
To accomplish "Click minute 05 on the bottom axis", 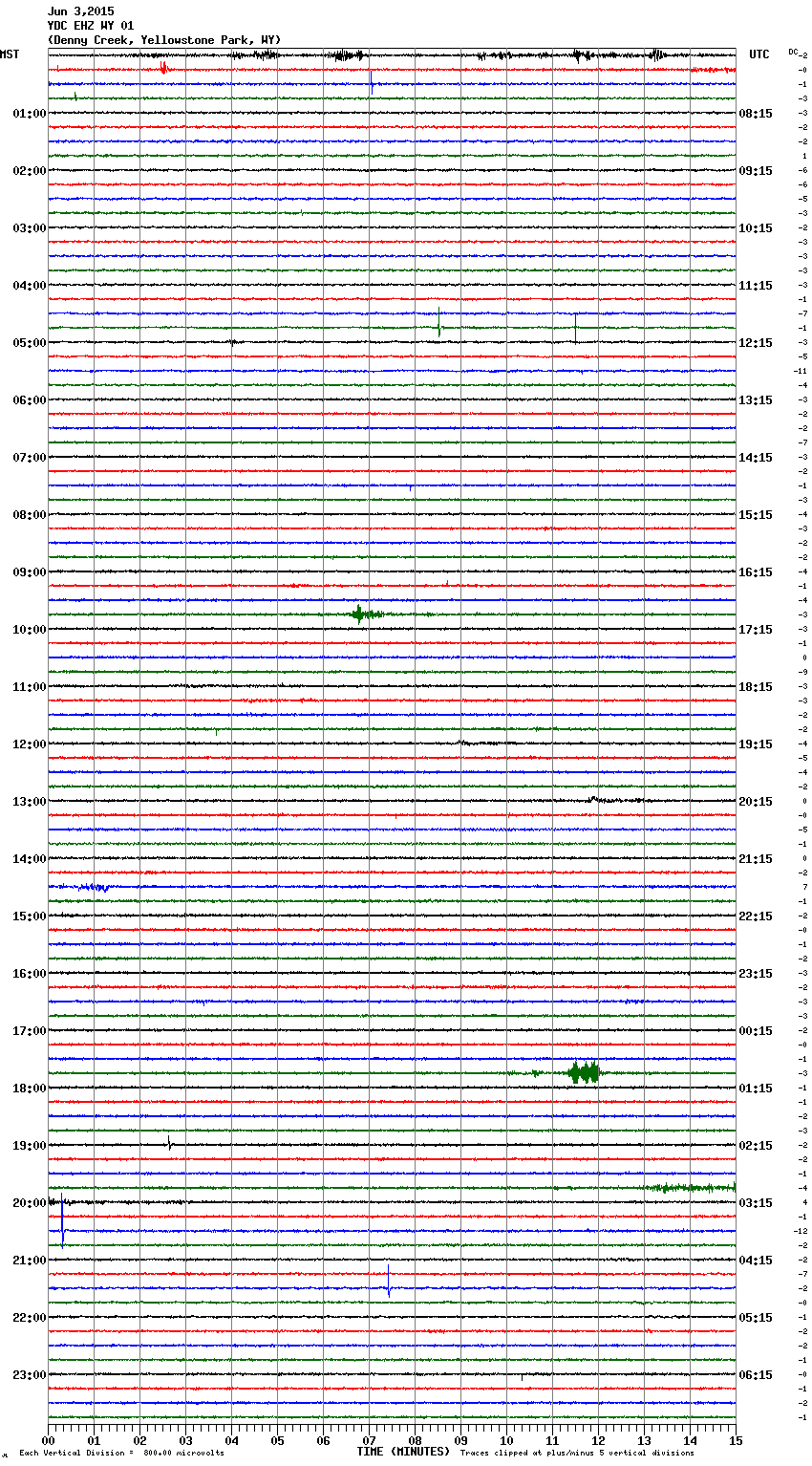I will pos(277,1440).
